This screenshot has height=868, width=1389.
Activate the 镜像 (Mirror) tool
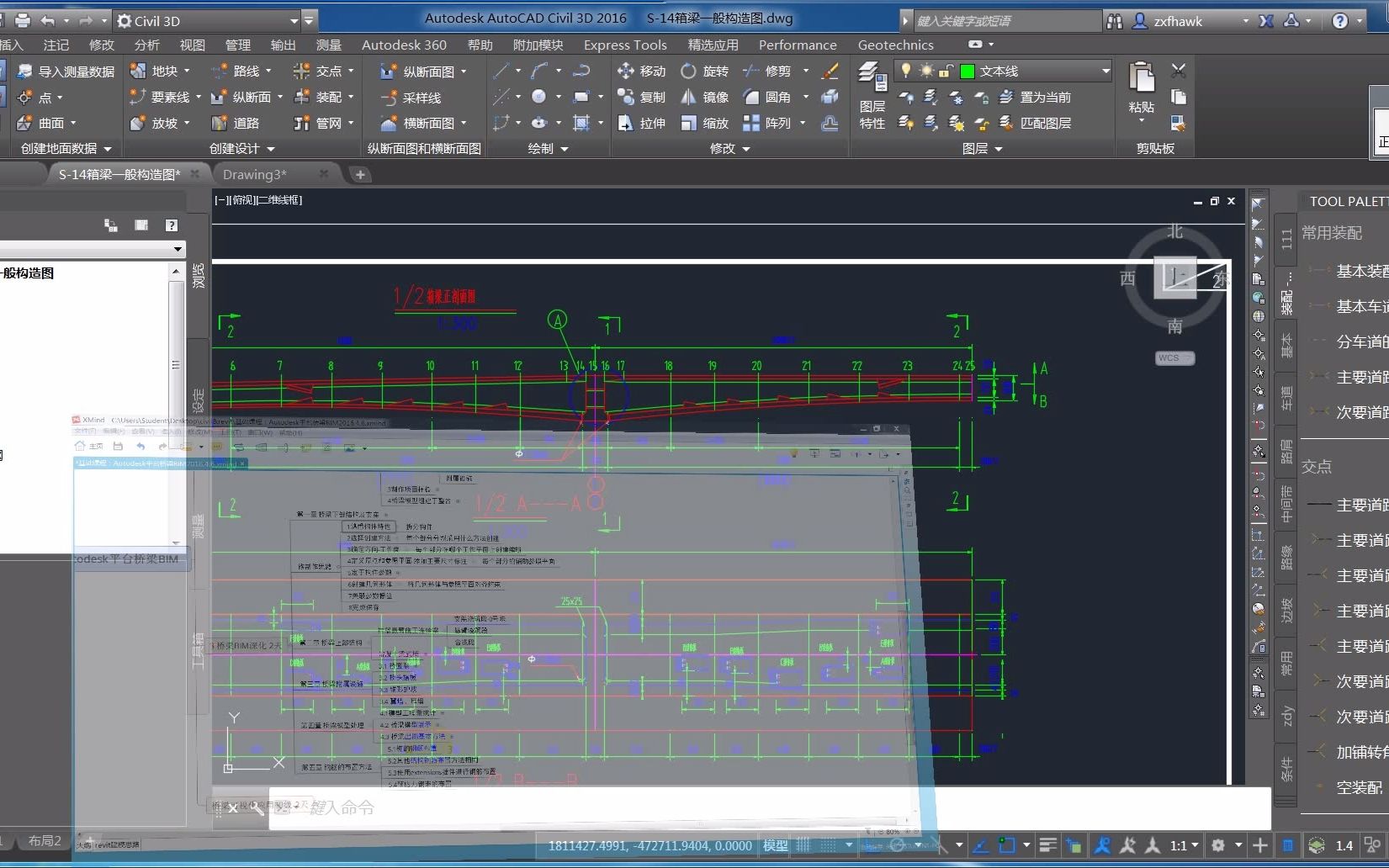click(711, 97)
